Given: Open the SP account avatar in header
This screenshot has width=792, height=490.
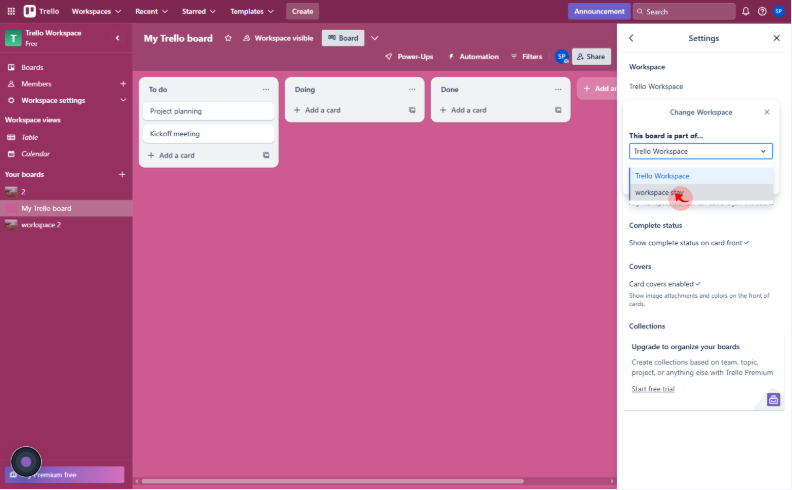Looking at the screenshot, I should click(778, 11).
